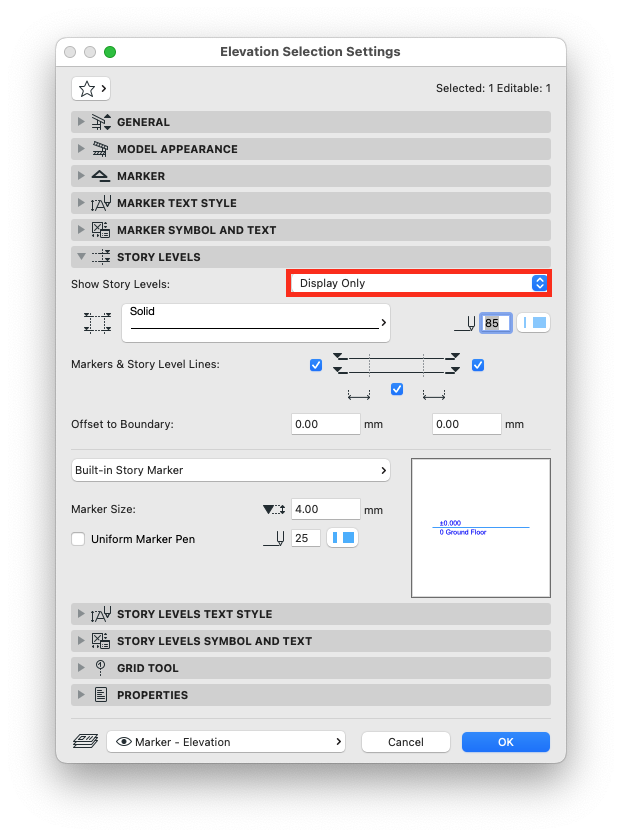Image resolution: width=622 pixels, height=837 pixels.
Task: Click the General panel icon
Action: coord(101,122)
